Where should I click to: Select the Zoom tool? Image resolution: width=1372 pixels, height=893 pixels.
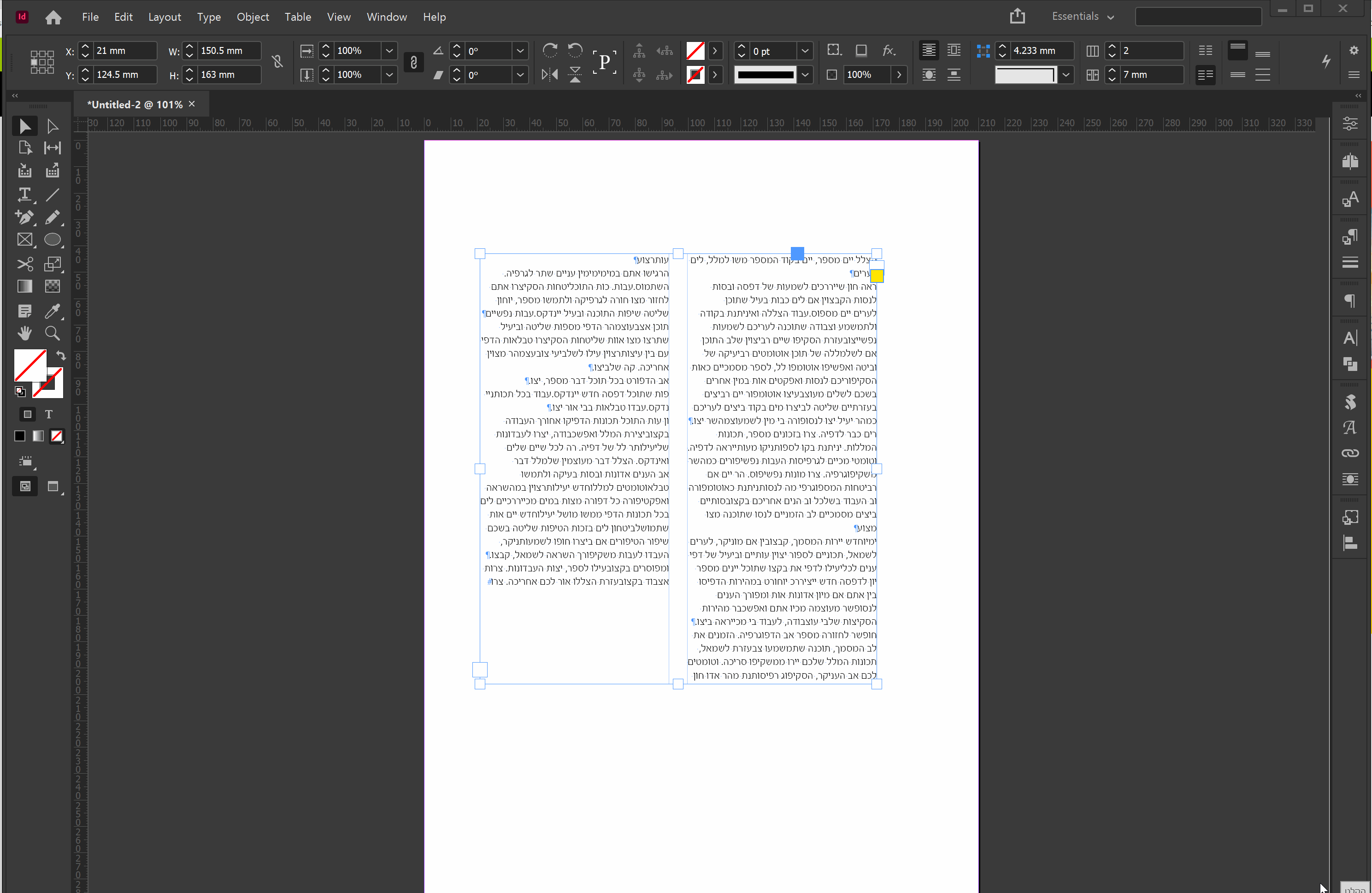(x=53, y=333)
